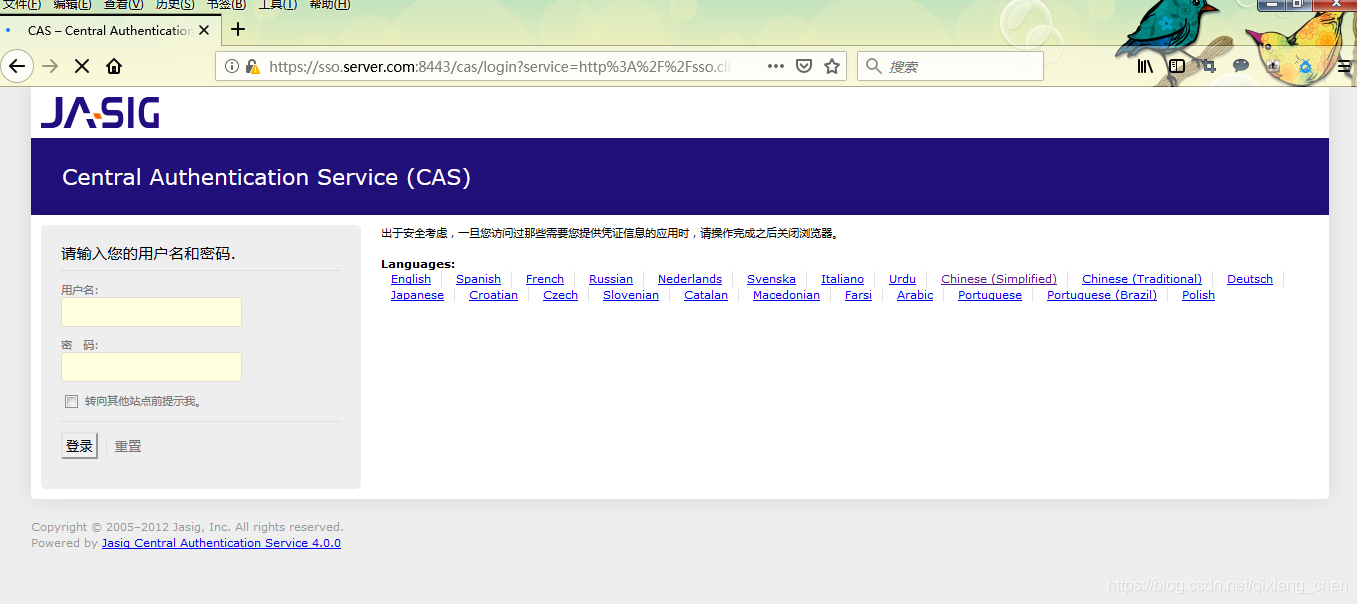The width and height of the screenshot is (1357, 604).
Task: Open the 历史(S) menu
Action: click(x=174, y=4)
